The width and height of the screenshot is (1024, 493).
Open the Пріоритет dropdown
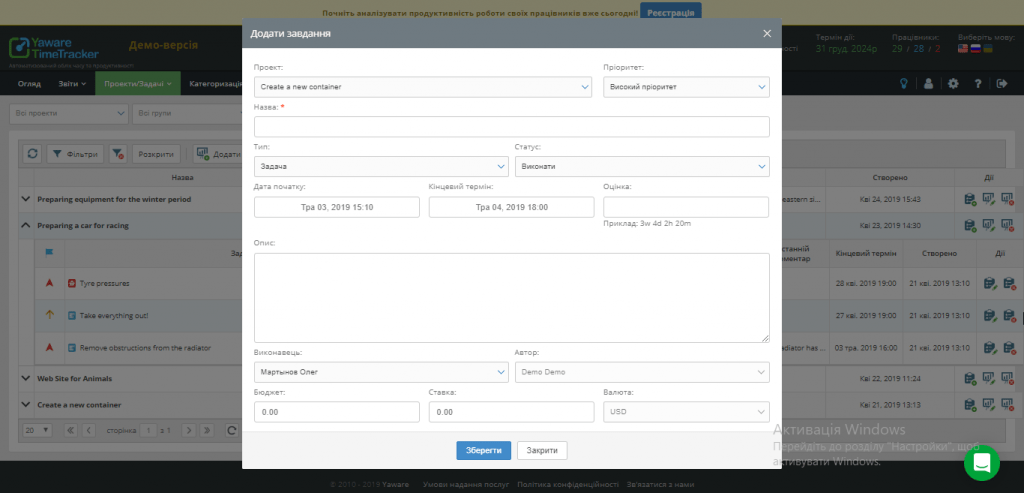point(686,87)
